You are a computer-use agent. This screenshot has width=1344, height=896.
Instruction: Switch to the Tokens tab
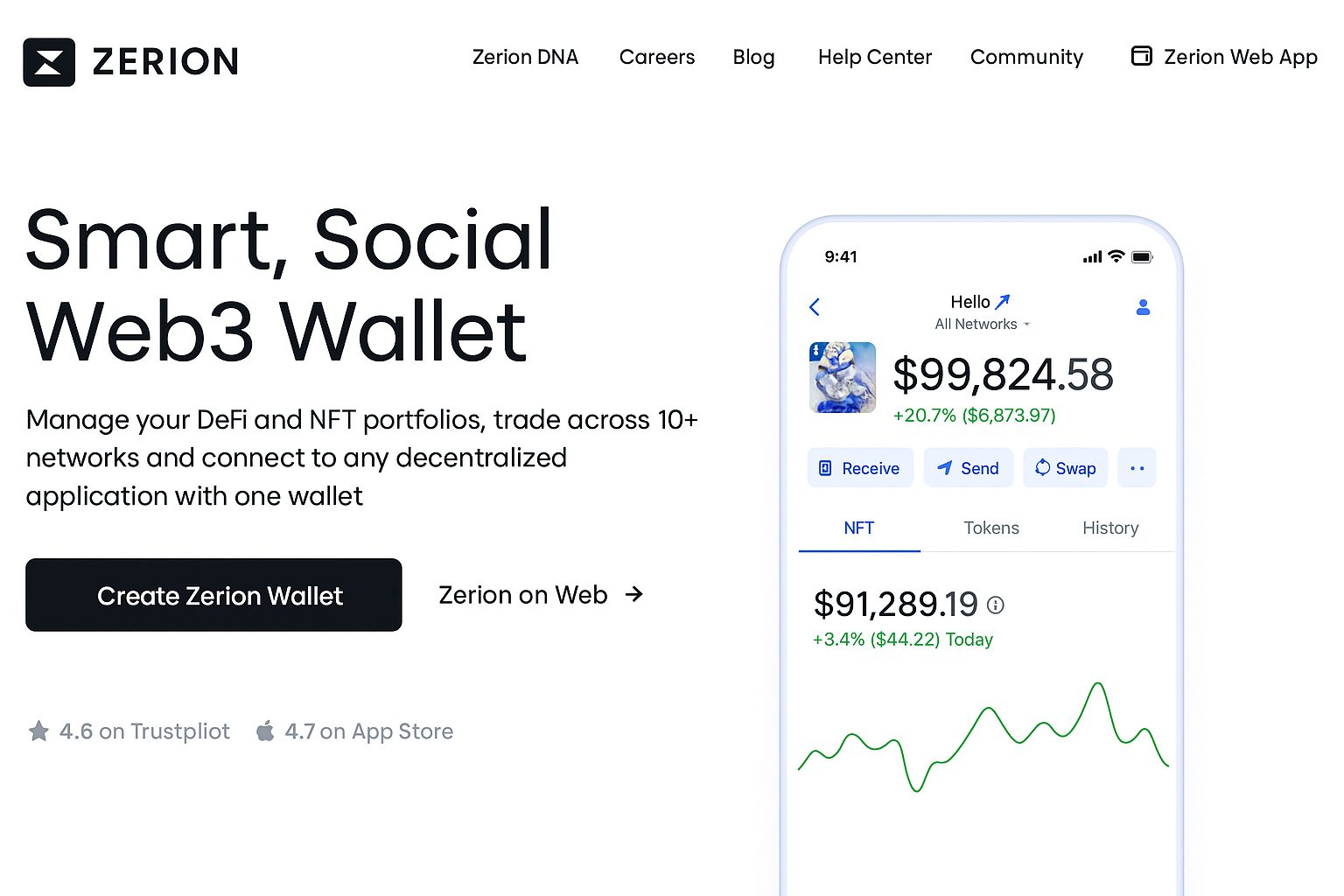point(991,528)
